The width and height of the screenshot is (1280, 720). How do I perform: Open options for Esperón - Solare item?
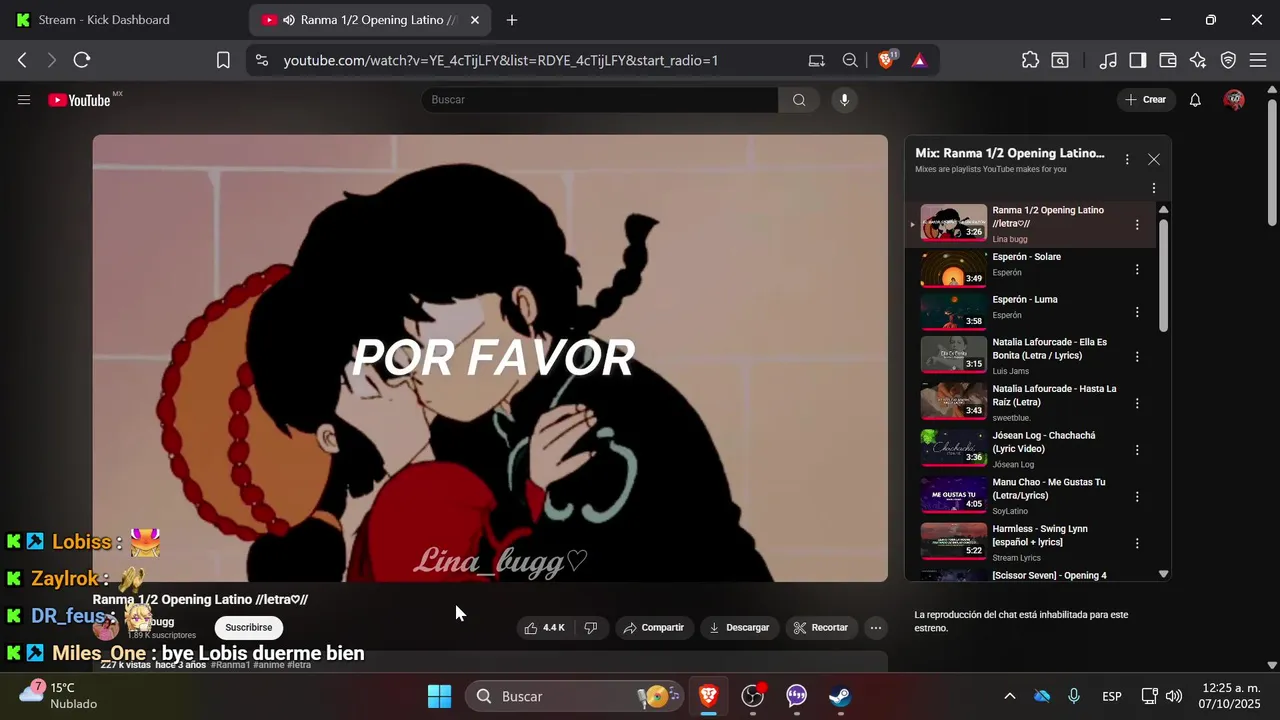(1137, 270)
